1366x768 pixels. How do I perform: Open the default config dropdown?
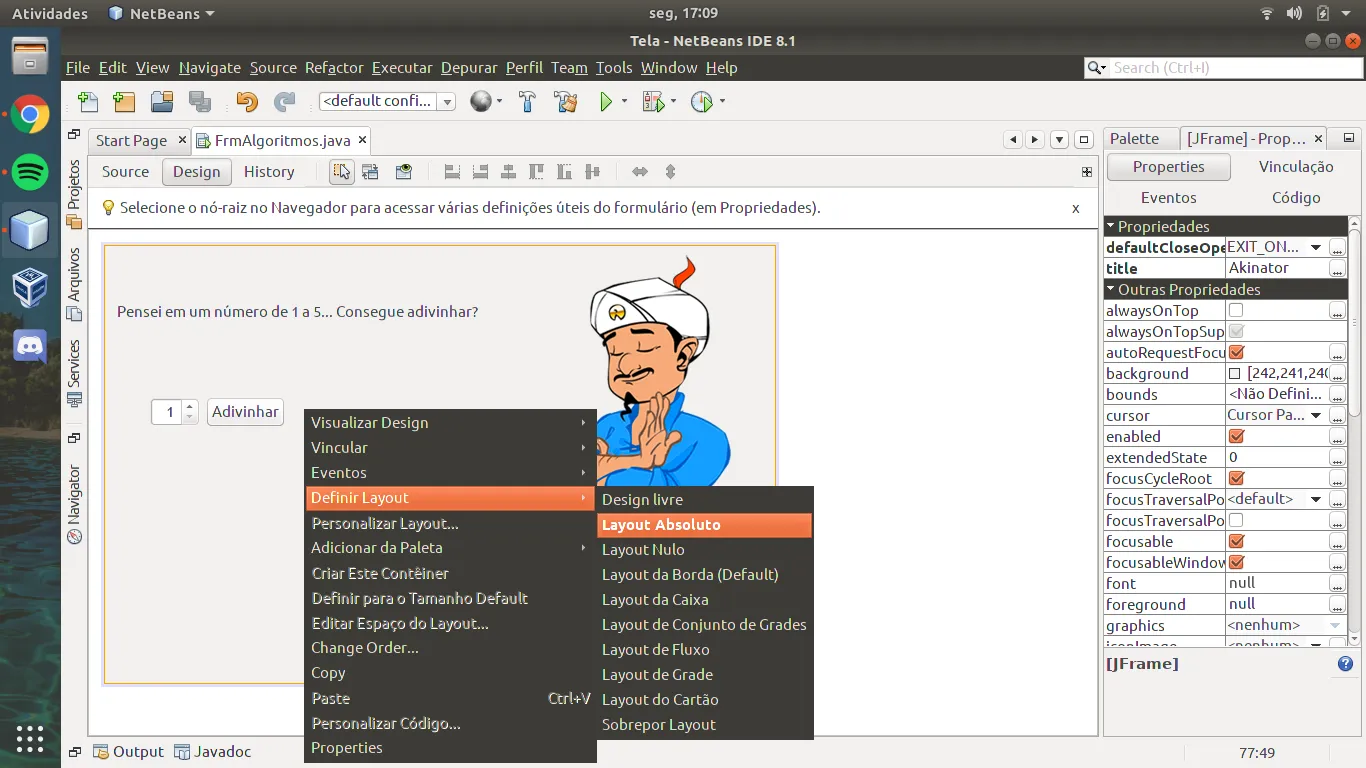(x=447, y=102)
